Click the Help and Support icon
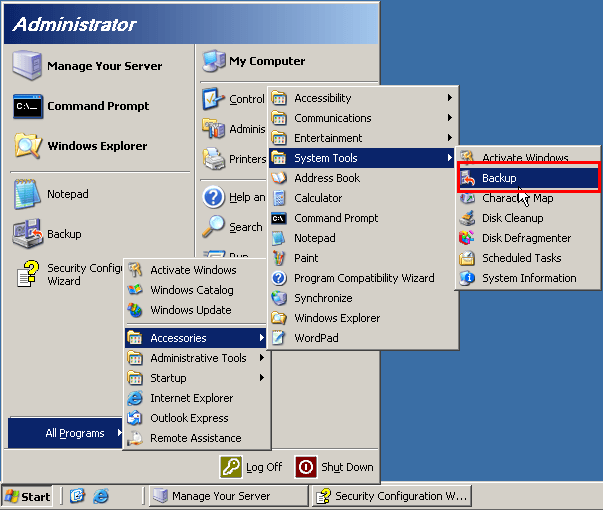This screenshot has height=510, width=603. [213, 197]
